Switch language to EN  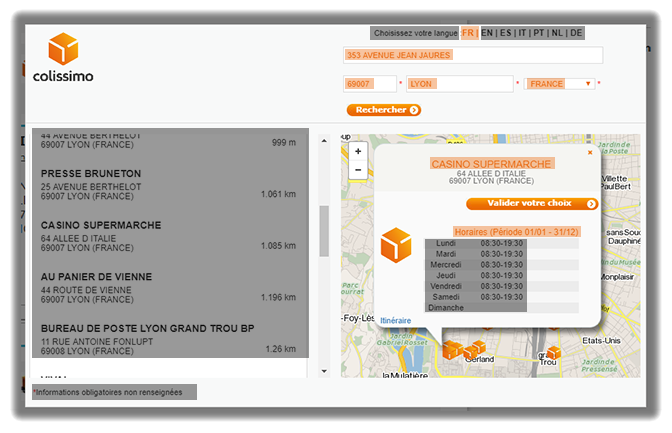(487, 33)
